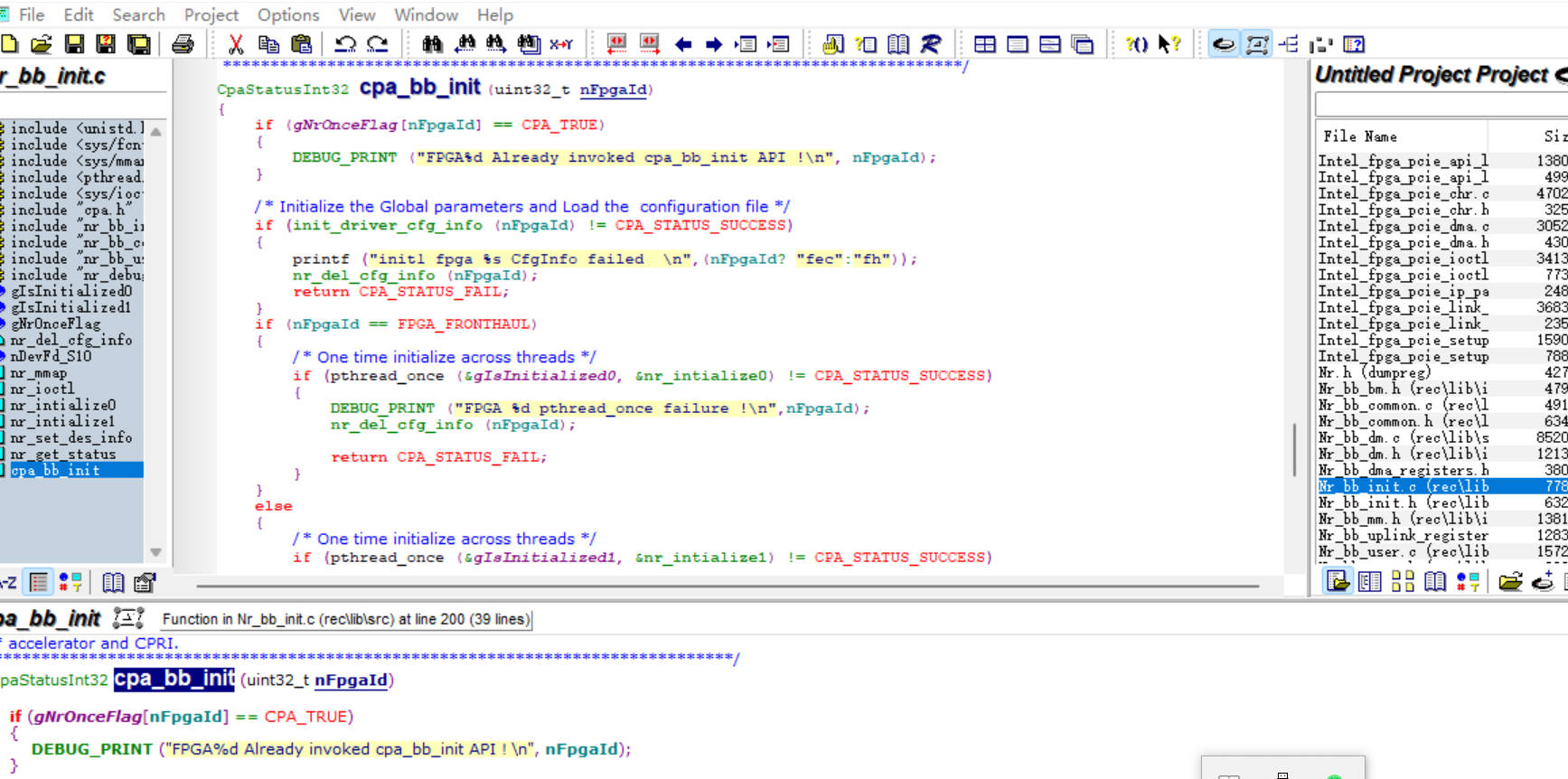
Task: Select Nr_bb_init.c in project file list
Action: (x=1442, y=486)
